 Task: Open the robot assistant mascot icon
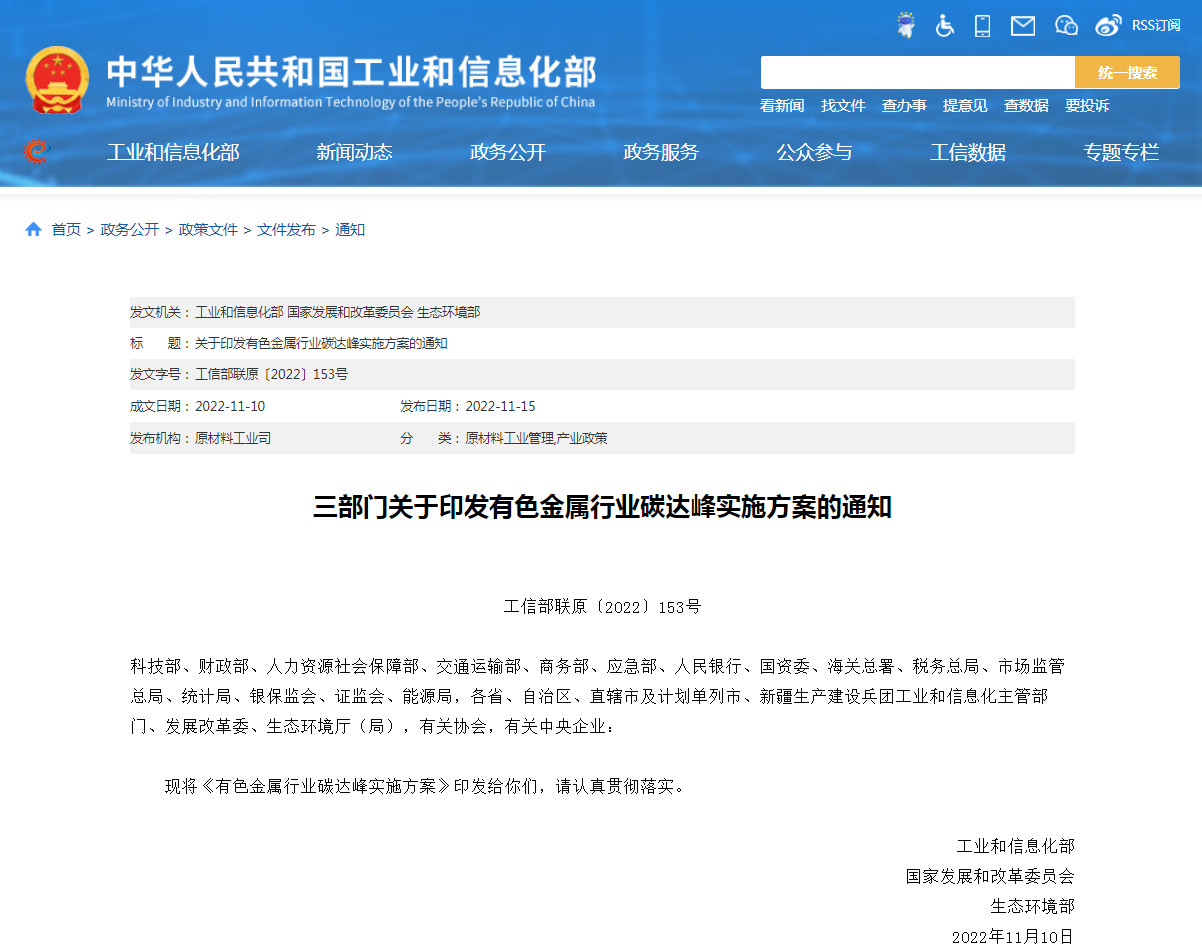[x=906, y=25]
